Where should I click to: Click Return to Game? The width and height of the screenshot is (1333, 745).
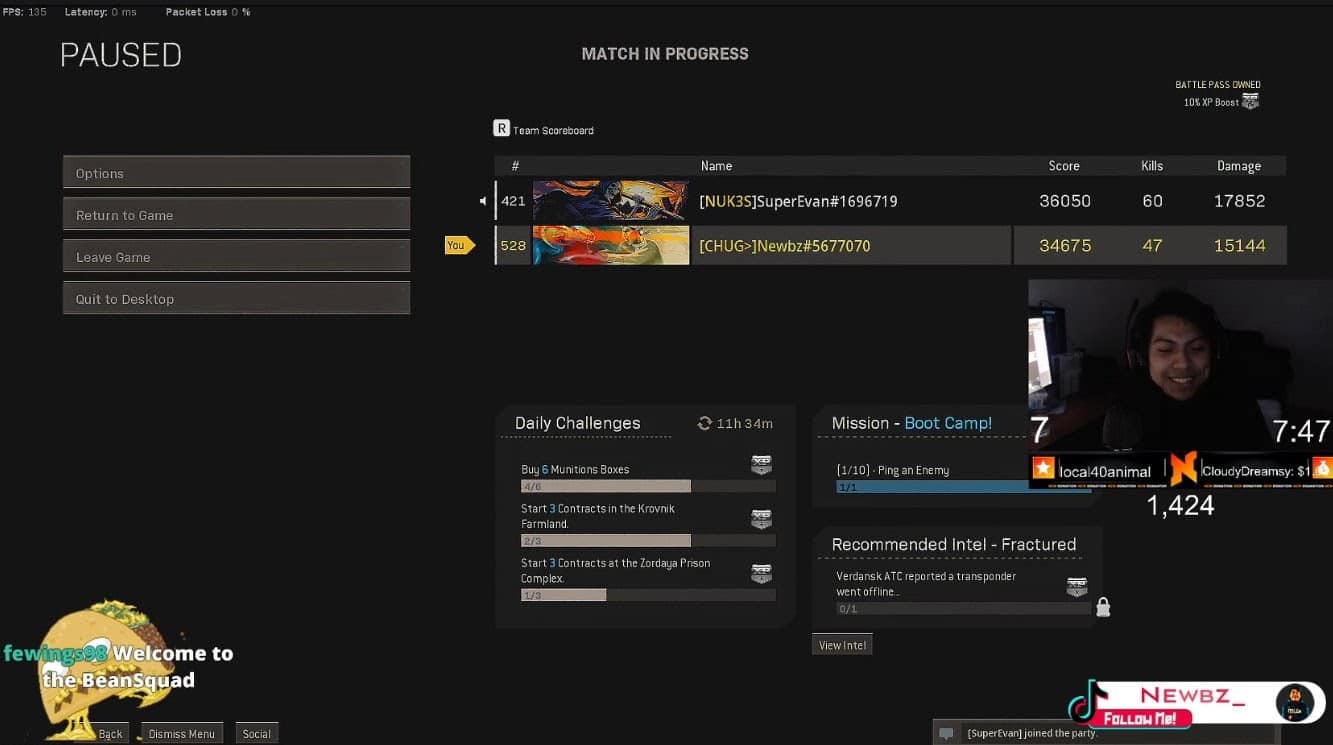click(236, 214)
